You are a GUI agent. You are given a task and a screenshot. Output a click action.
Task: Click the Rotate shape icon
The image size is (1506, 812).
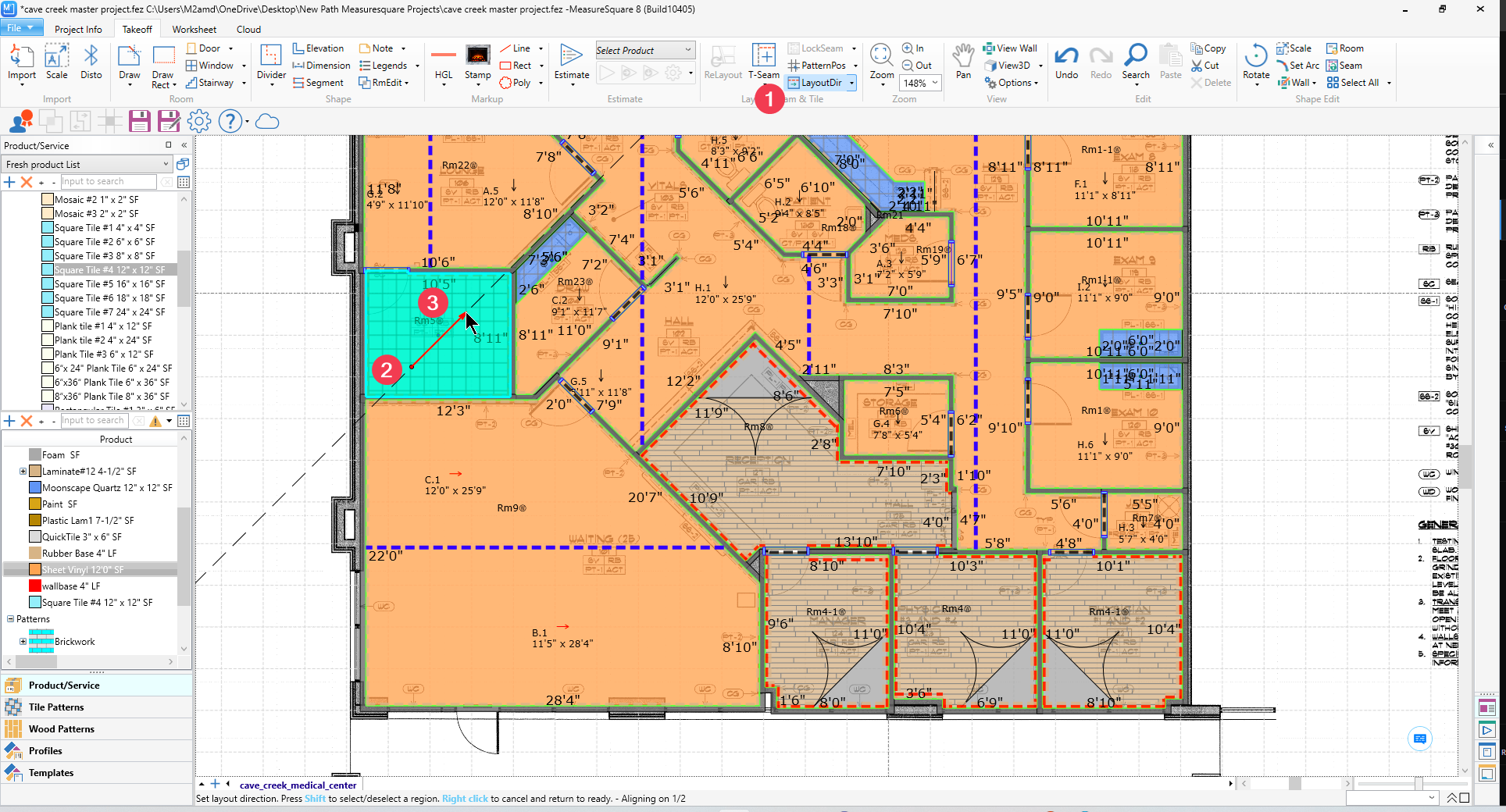tap(1256, 56)
